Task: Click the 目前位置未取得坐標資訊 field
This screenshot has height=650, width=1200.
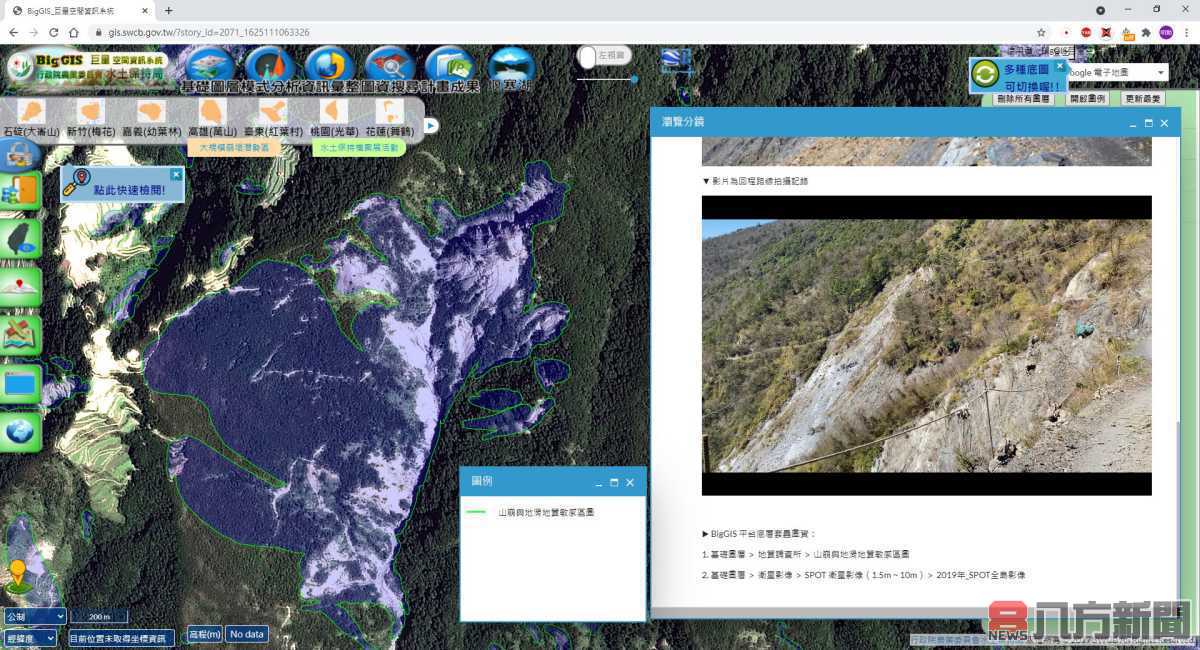Action: (121, 637)
